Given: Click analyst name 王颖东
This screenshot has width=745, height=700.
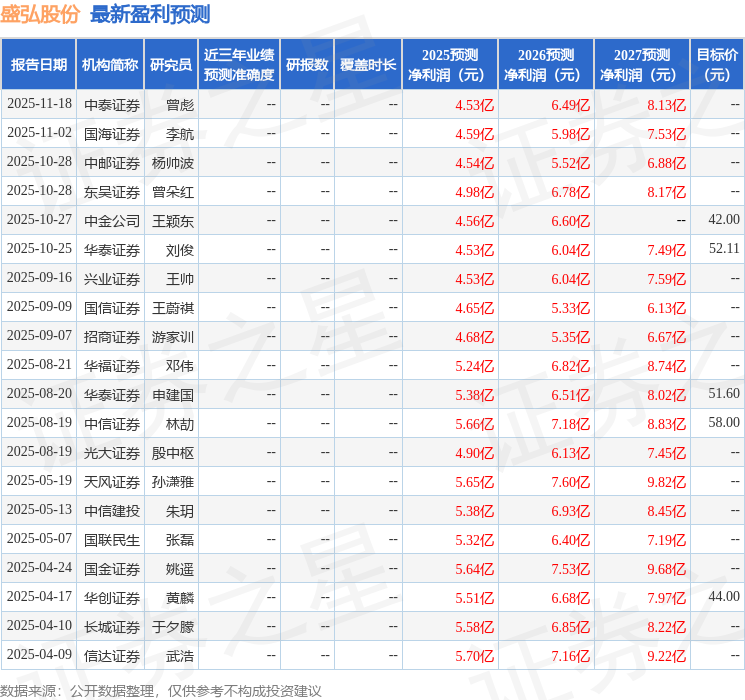Looking at the screenshot, I should click(x=172, y=221).
